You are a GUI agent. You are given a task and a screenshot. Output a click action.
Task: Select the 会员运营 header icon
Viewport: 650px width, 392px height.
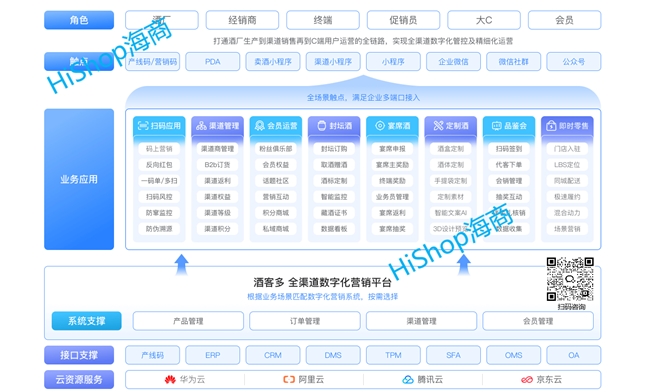[x=260, y=126]
